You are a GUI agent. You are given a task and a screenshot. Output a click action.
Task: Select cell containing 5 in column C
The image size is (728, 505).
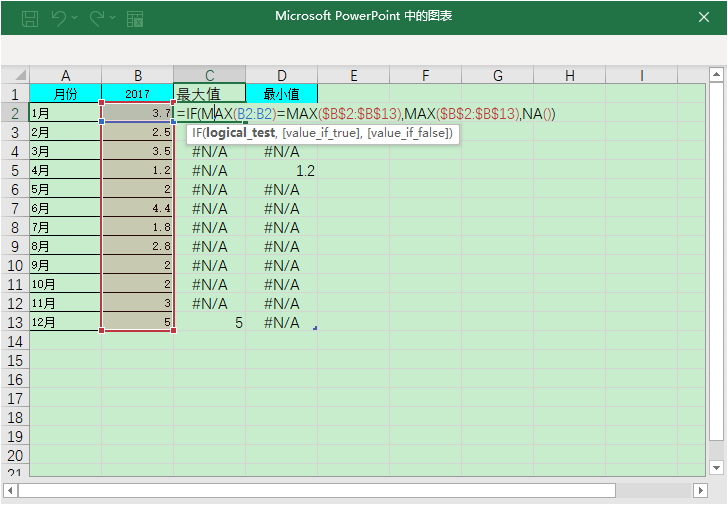pos(210,323)
